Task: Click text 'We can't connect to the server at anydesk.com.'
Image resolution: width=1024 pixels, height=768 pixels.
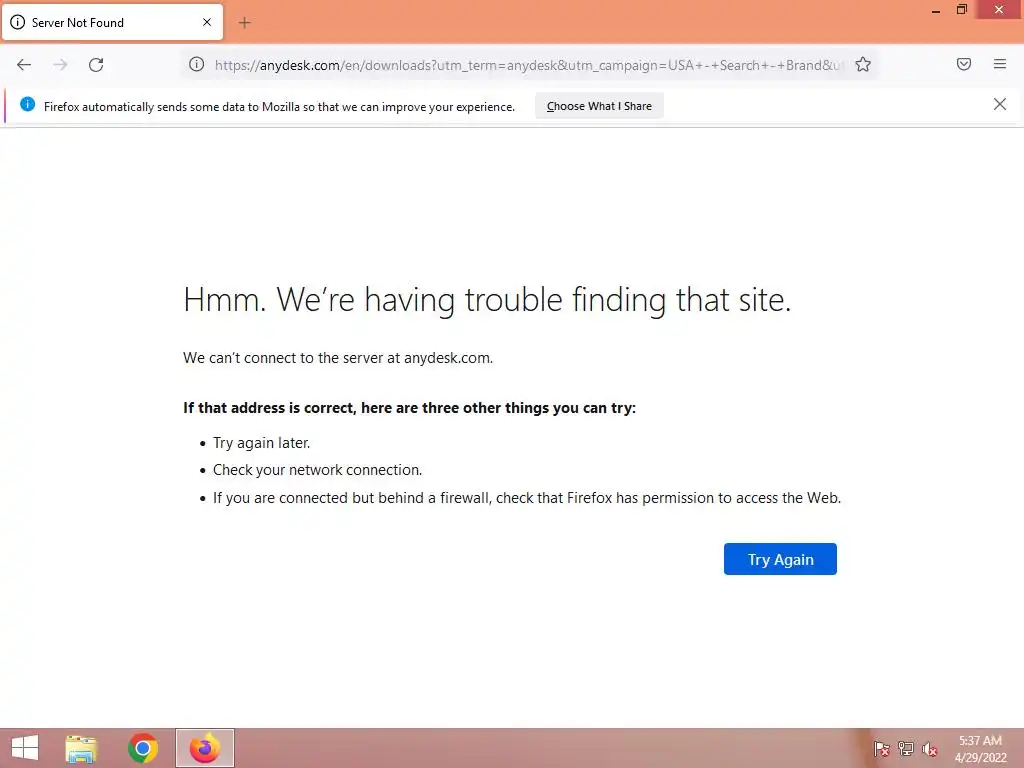Action: point(338,358)
